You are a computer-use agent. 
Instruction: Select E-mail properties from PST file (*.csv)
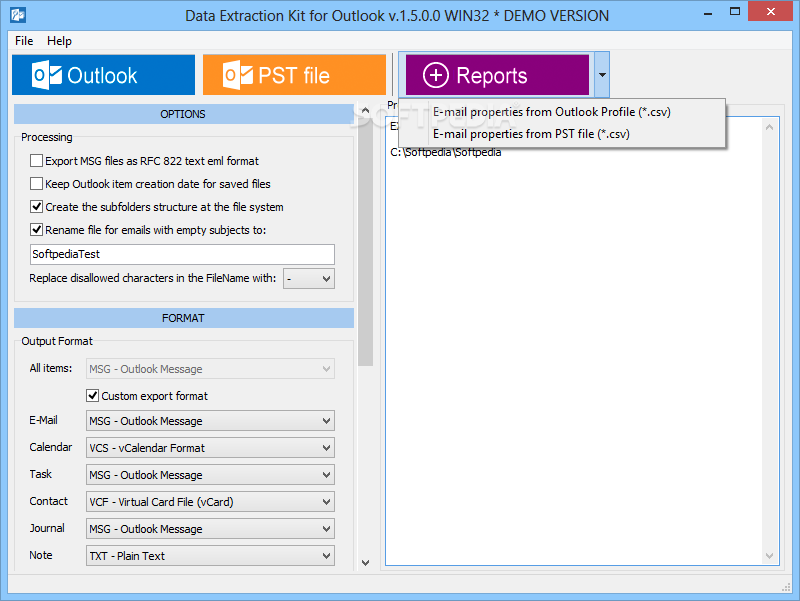pyautogui.click(x=531, y=134)
